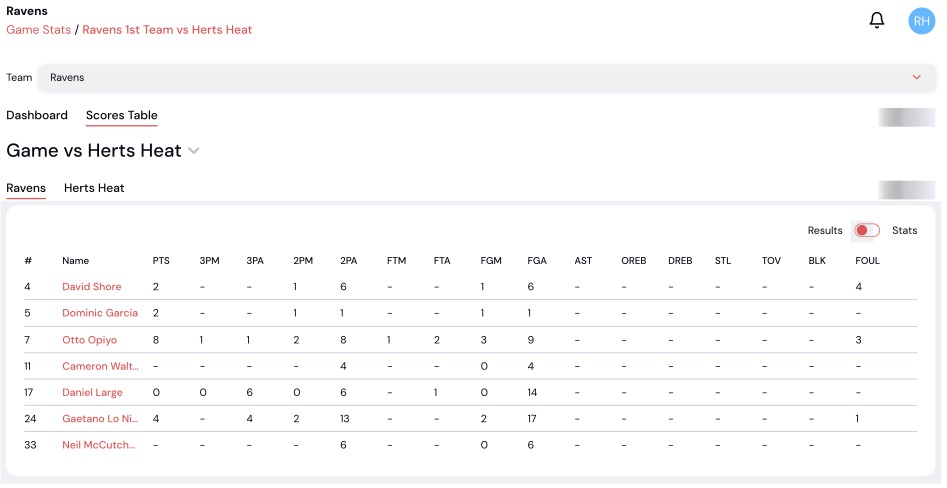
Task: Click the FOUL column header
Action: pos(867,261)
